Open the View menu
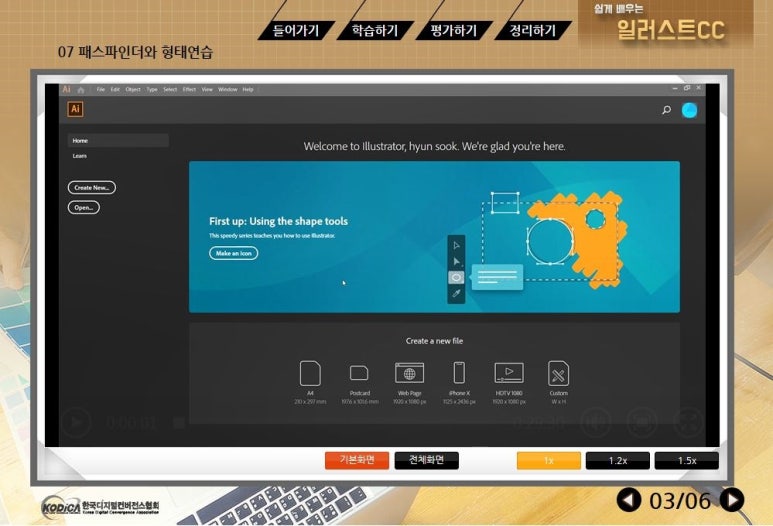This screenshot has width=773, height=526. (207, 90)
